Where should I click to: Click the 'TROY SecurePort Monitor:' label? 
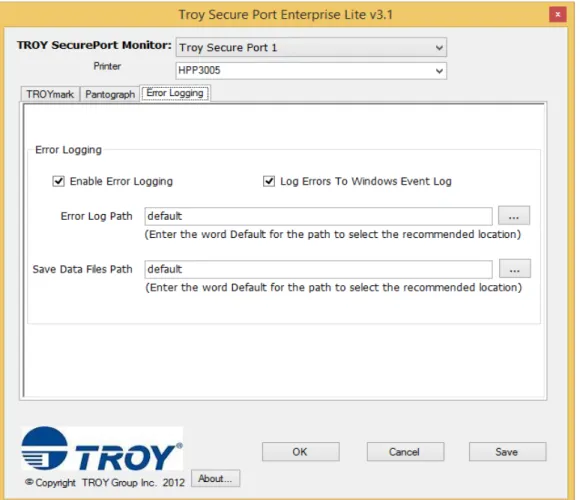(x=94, y=45)
